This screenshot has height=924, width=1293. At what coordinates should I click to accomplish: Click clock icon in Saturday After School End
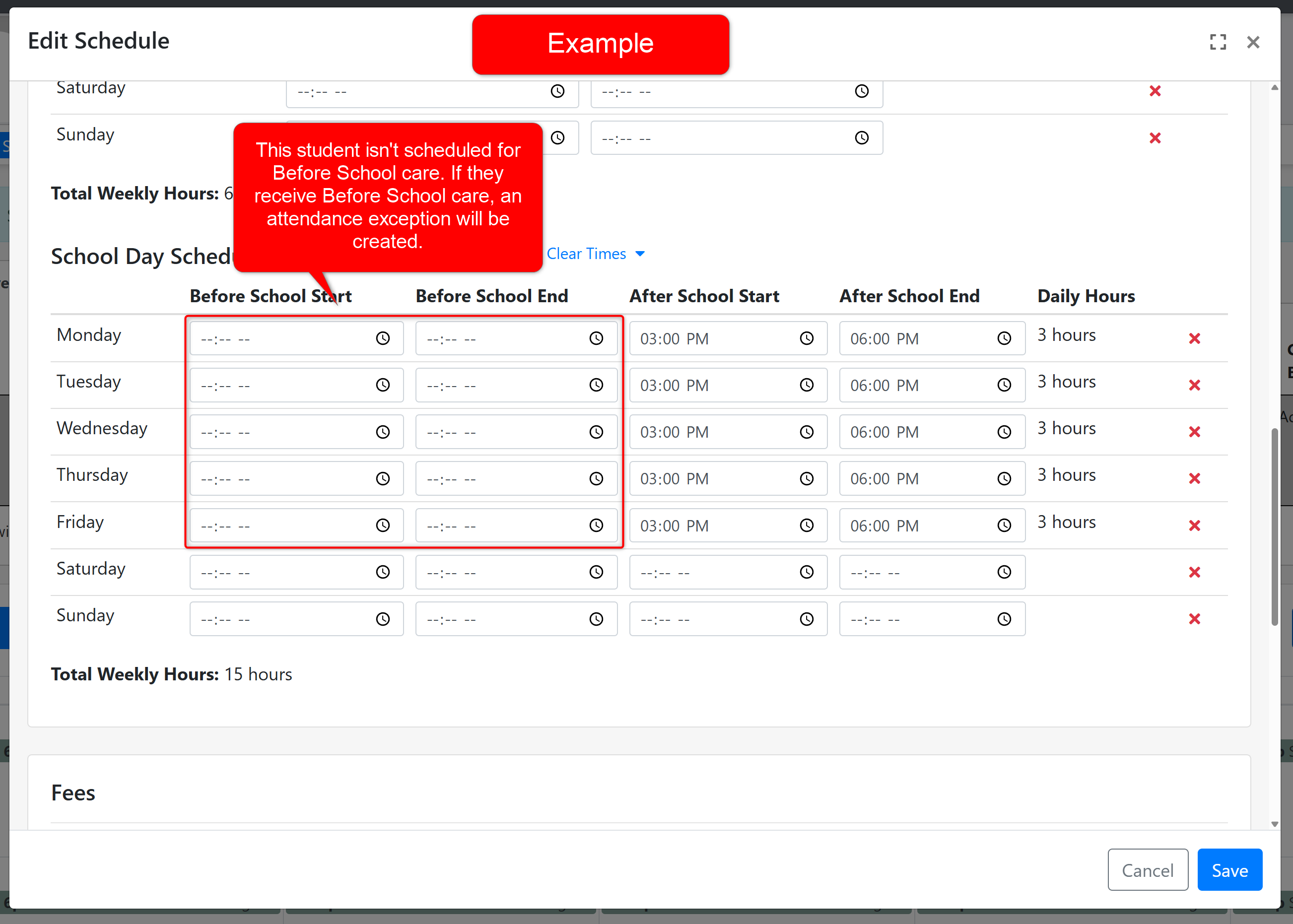point(1004,572)
